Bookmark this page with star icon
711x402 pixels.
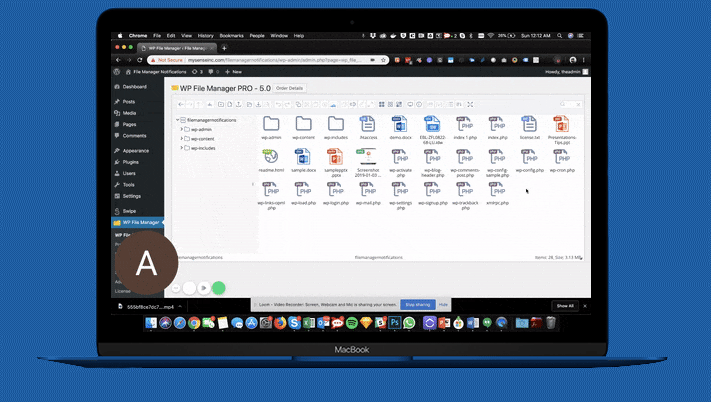[x=383, y=60]
